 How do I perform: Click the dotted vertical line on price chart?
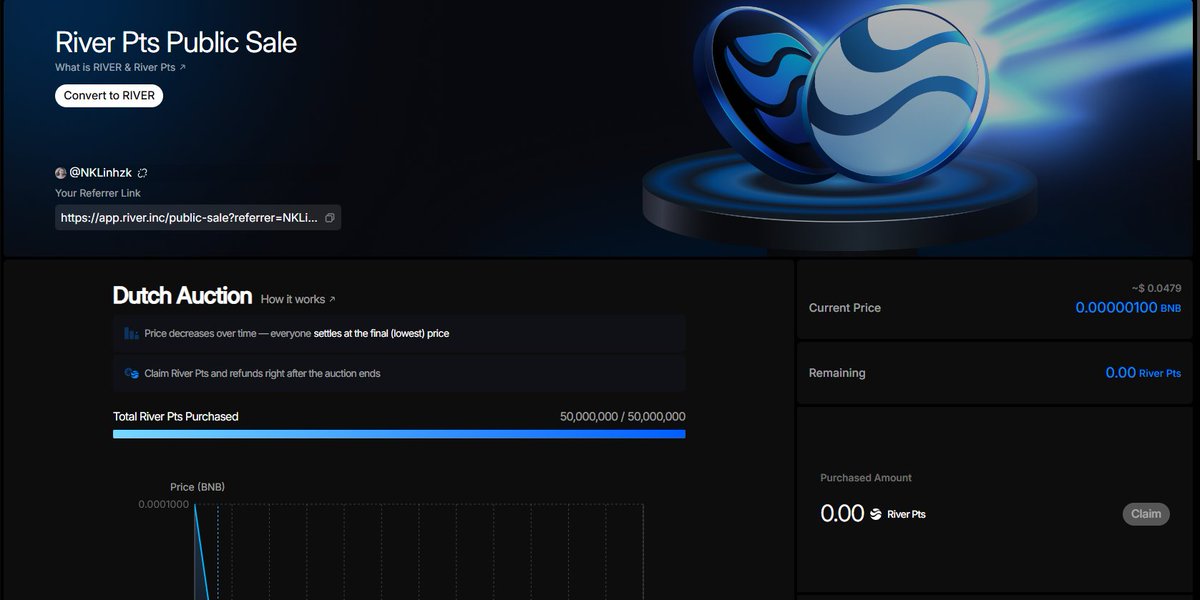coord(218,552)
